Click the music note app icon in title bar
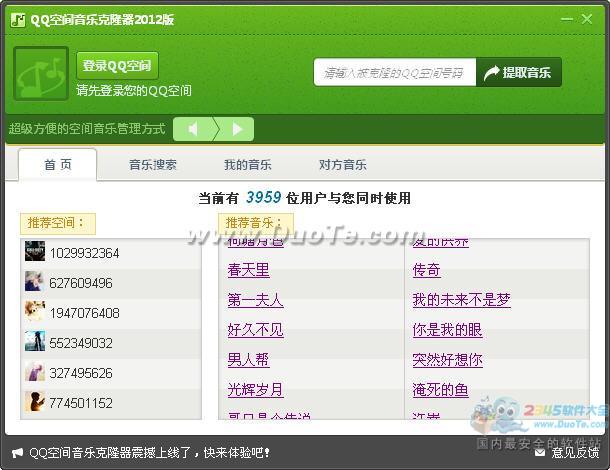 18,20
